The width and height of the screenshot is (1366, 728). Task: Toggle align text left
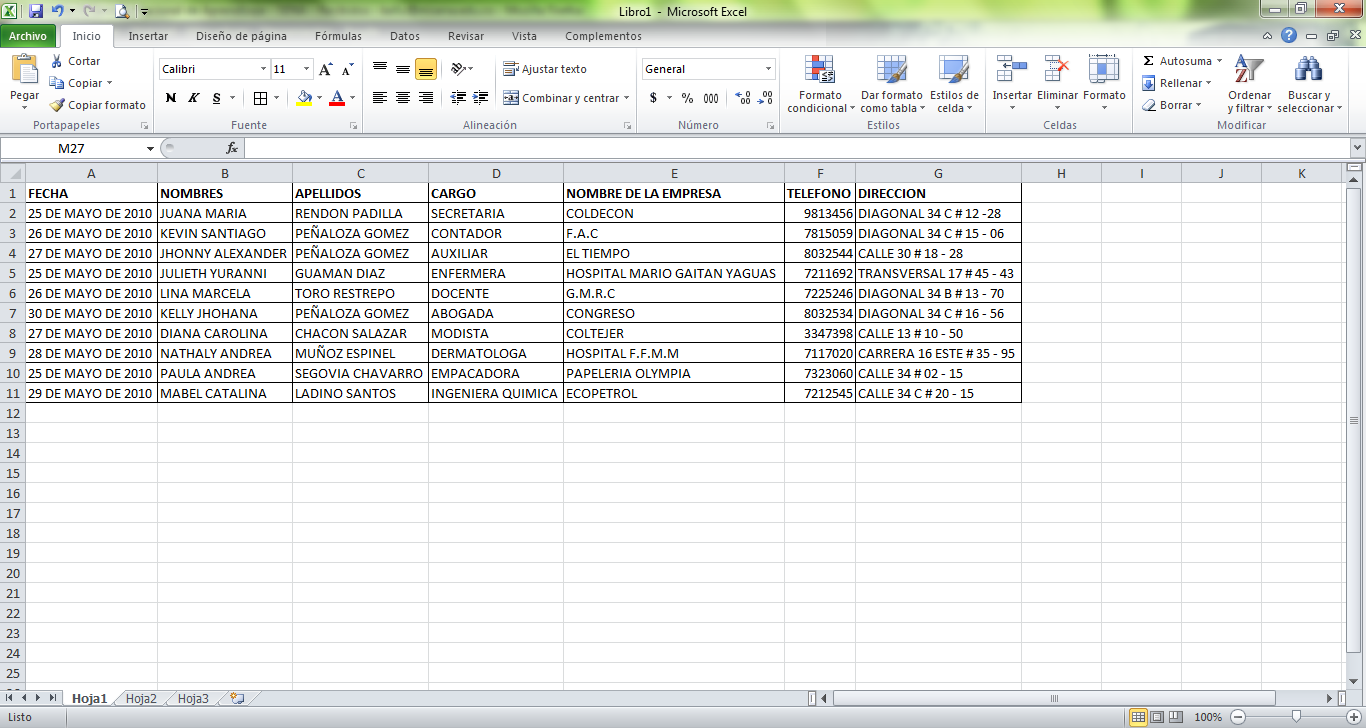(x=380, y=98)
